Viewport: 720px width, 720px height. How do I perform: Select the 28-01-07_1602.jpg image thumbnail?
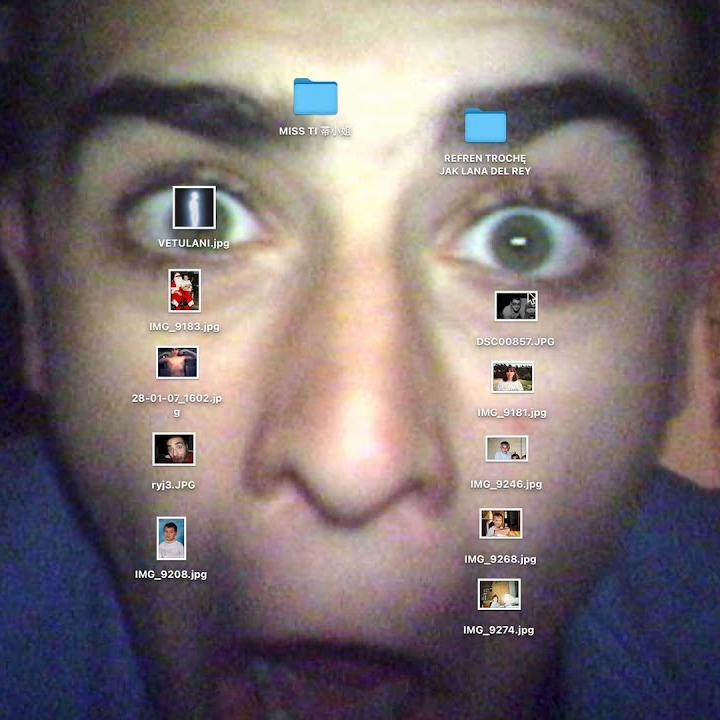(x=177, y=362)
